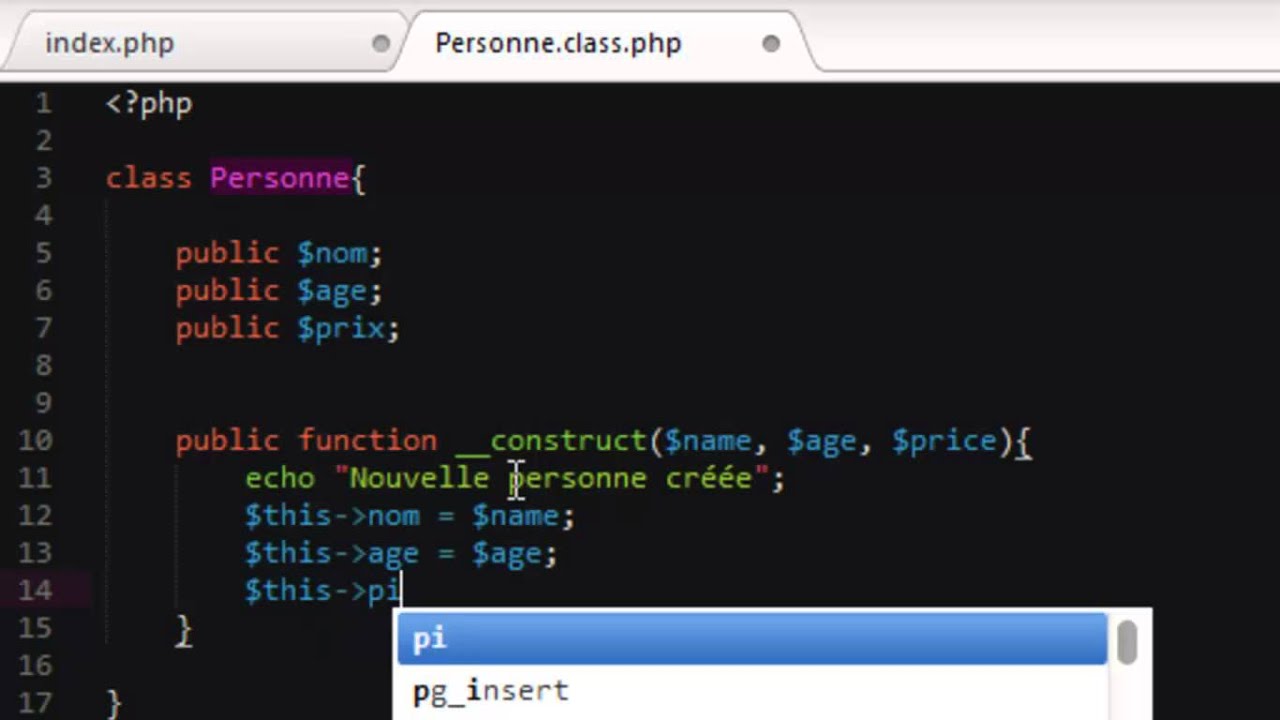Choose the 'pi' autocomplete suggestion

click(x=752, y=639)
